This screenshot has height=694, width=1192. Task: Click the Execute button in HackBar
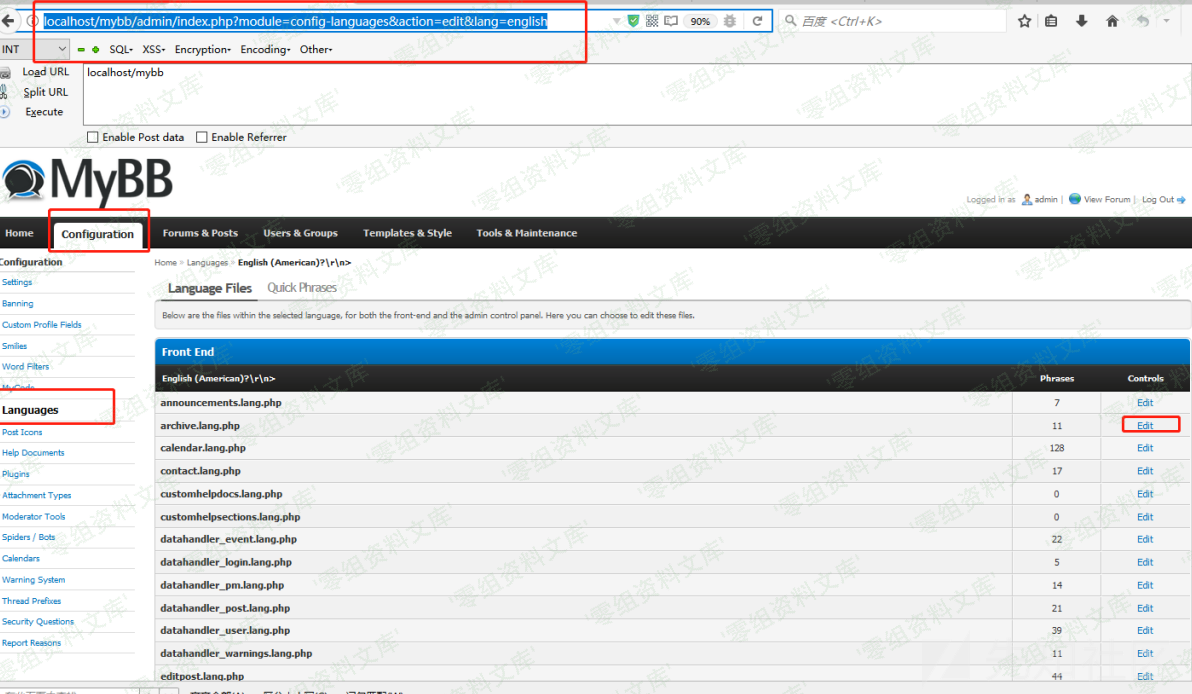click(x=44, y=112)
